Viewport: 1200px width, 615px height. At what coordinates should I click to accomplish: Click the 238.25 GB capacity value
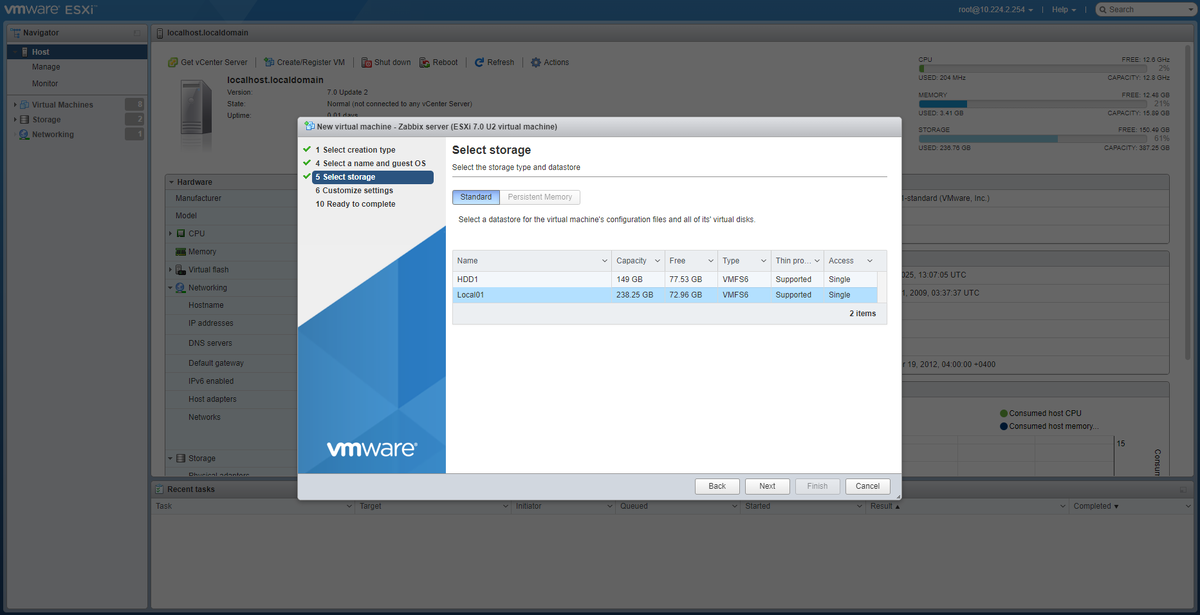(635, 295)
